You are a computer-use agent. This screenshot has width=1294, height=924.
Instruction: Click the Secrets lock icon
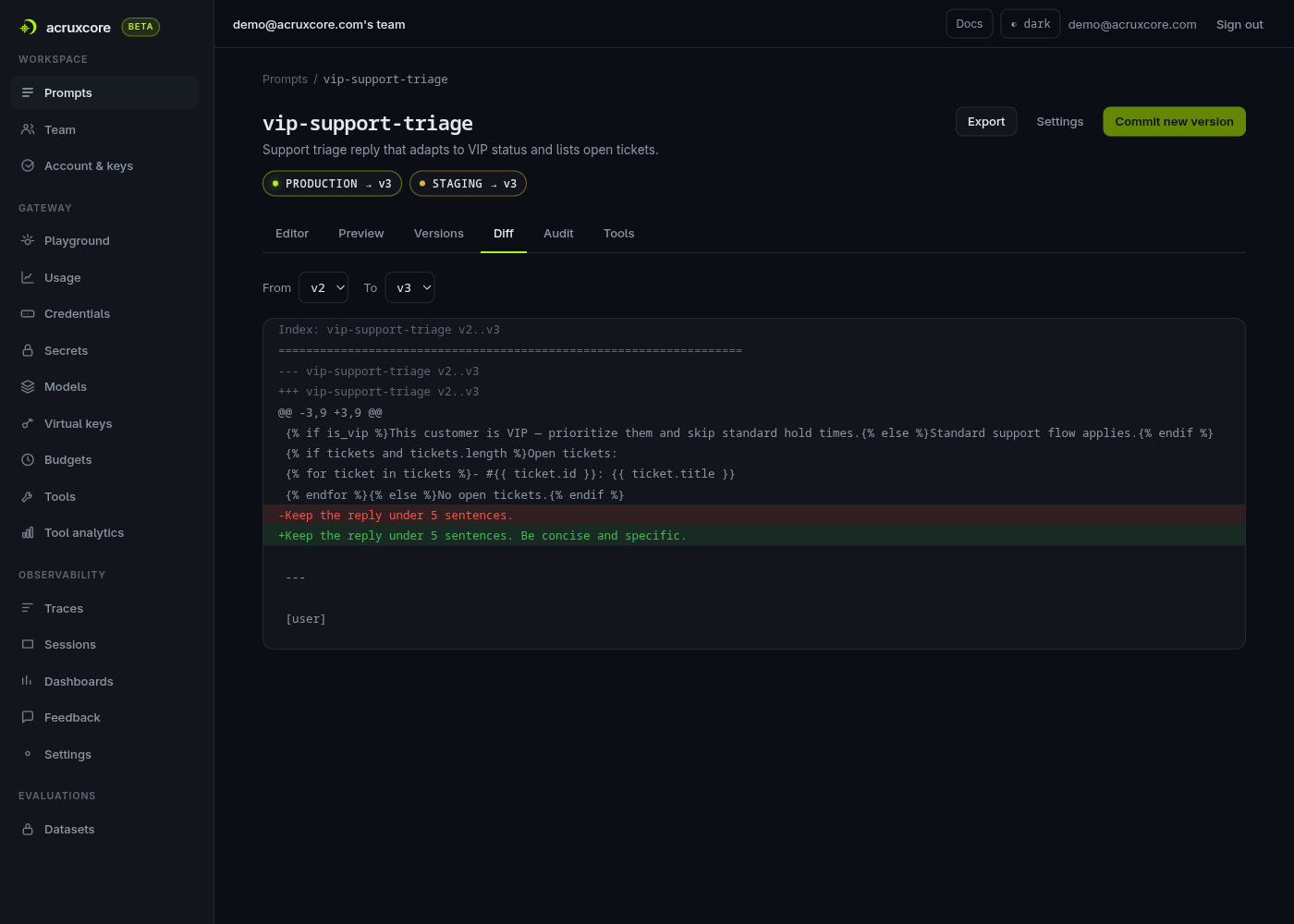point(28,351)
